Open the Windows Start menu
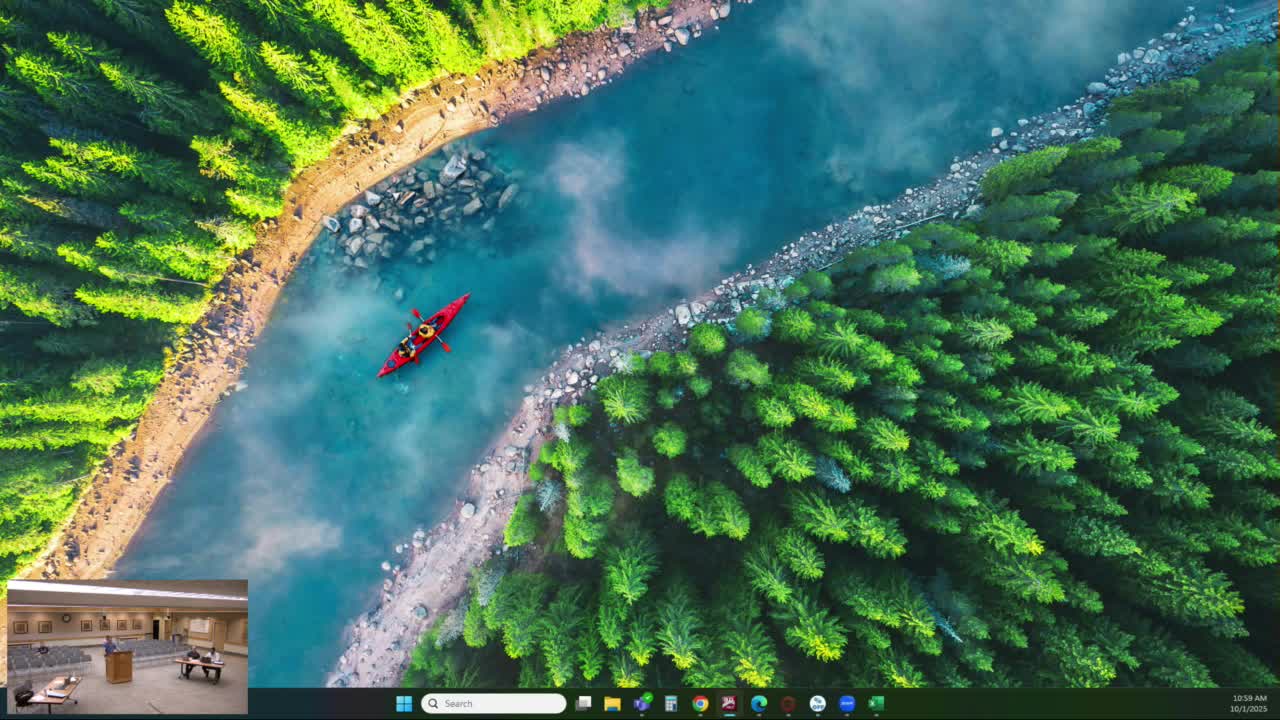Screen dimensions: 1280x720 click(404, 704)
